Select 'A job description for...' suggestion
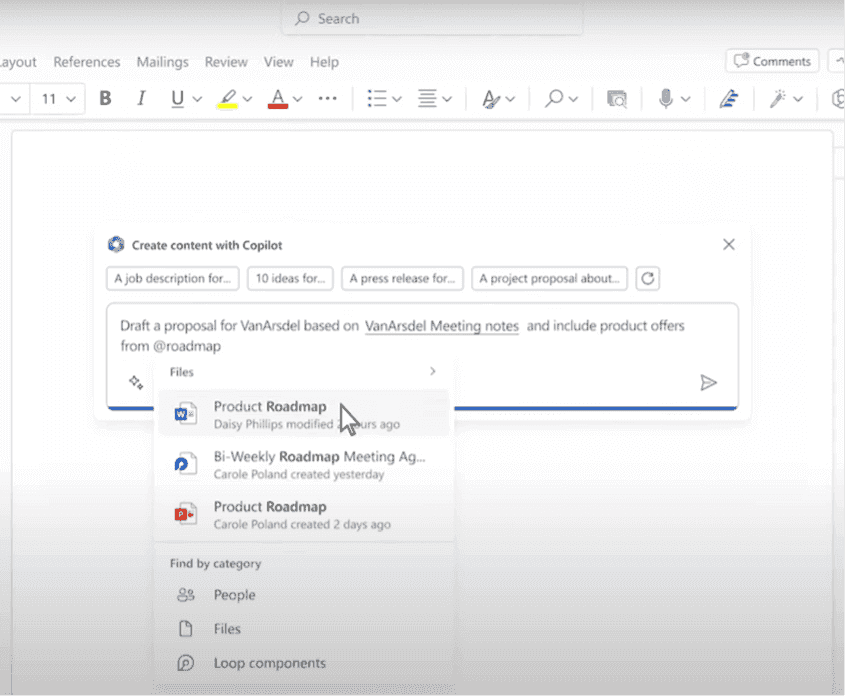849x699 pixels. tap(173, 278)
